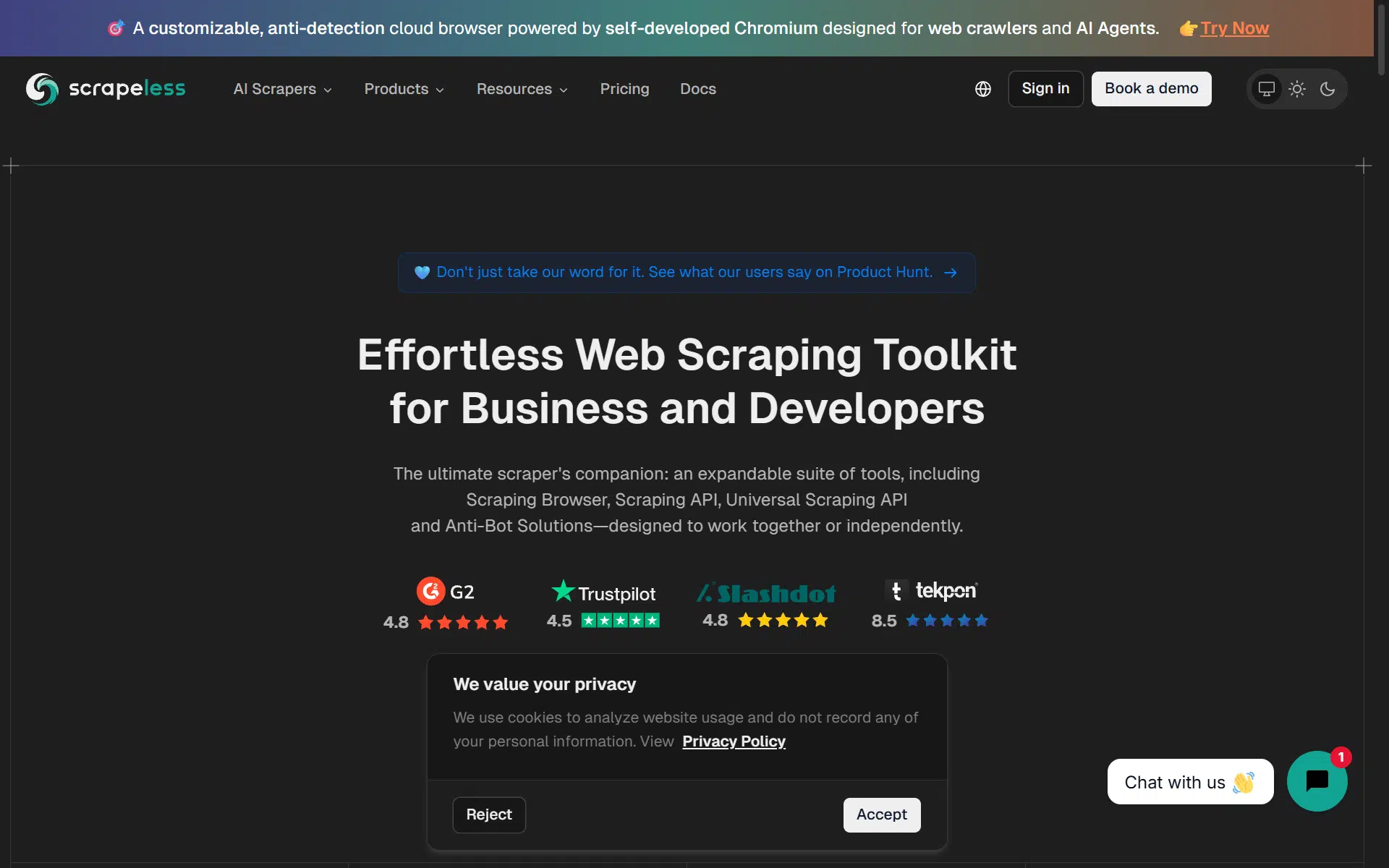
Task: Enable dark mode moon icon
Action: [1328, 89]
